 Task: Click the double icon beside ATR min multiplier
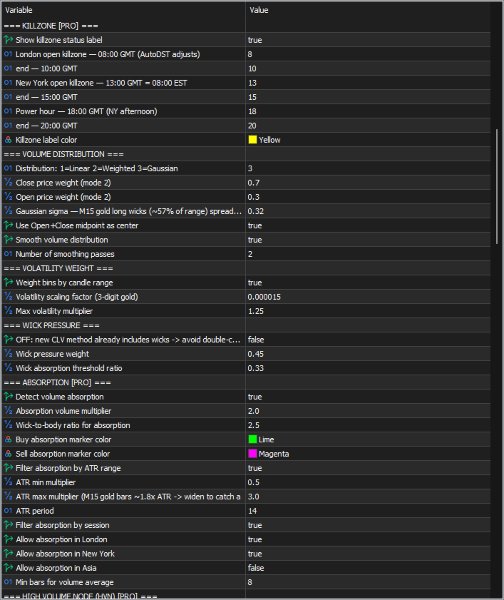point(8,482)
